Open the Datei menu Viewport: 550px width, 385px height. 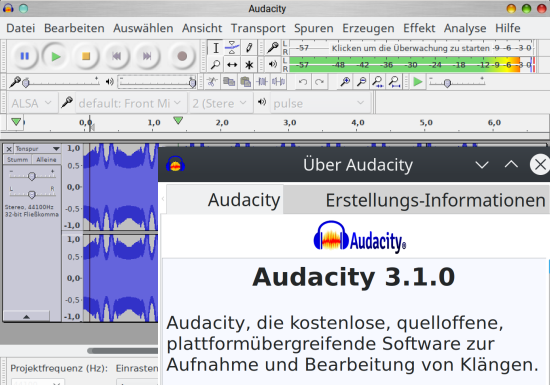[21, 28]
